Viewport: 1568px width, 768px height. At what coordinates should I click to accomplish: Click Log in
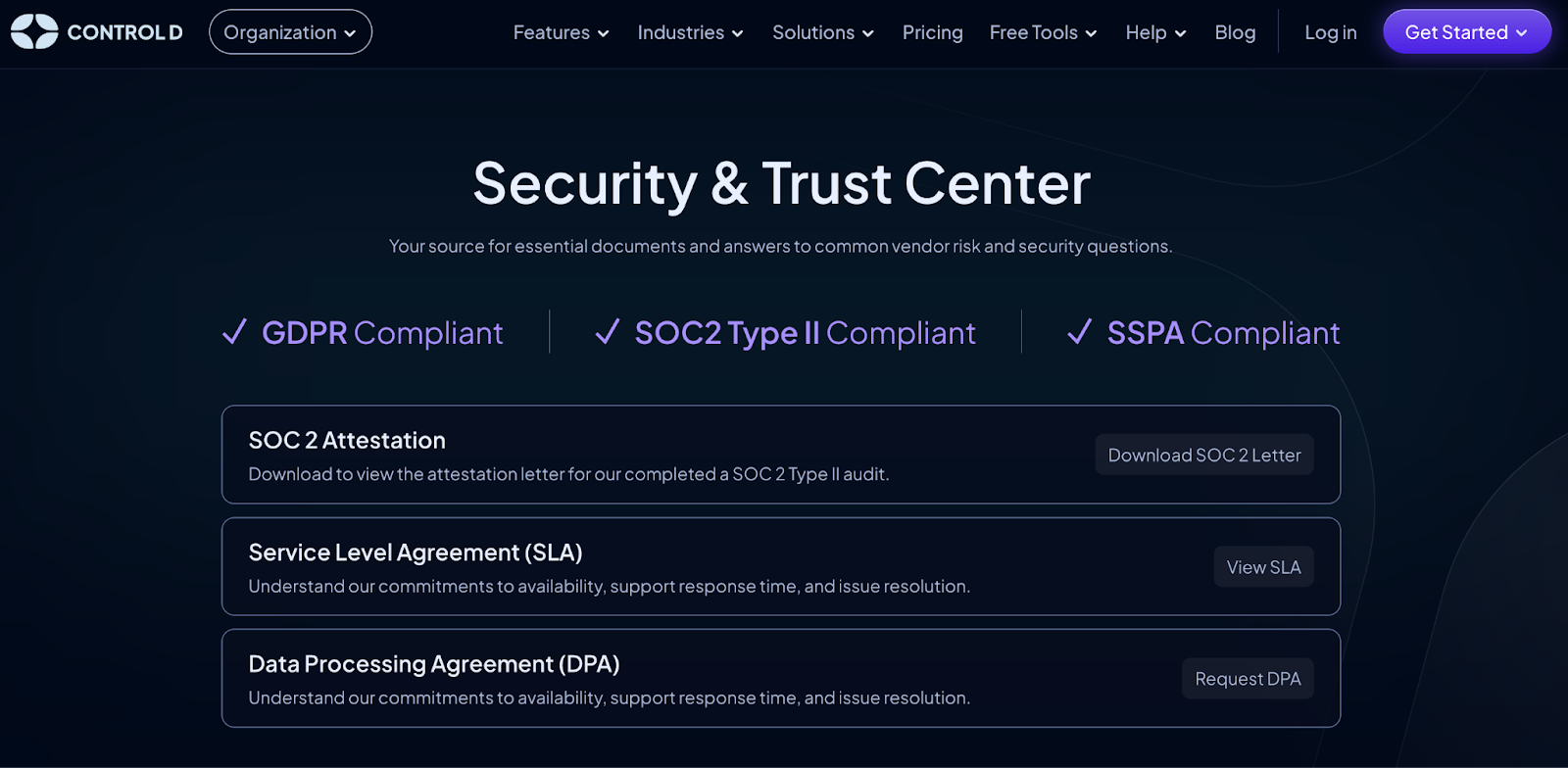(1330, 32)
